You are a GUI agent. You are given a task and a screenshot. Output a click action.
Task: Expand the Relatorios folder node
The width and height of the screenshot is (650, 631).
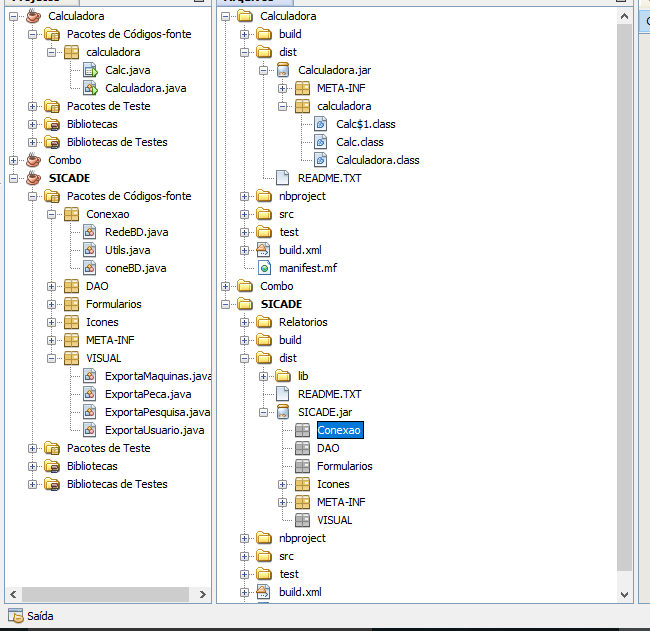(x=245, y=322)
